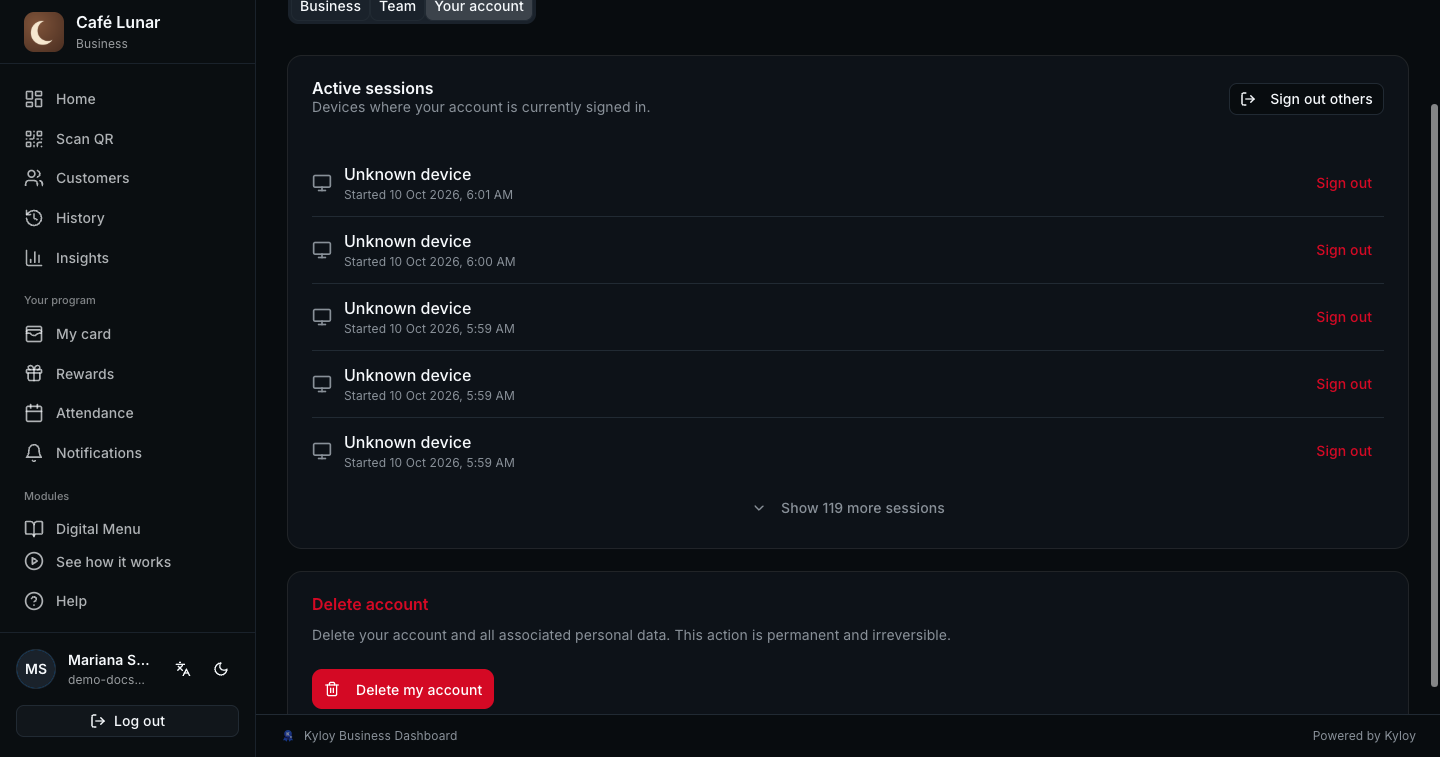Select the Your account tab
Screen dimensions: 1440x757
pos(479,7)
